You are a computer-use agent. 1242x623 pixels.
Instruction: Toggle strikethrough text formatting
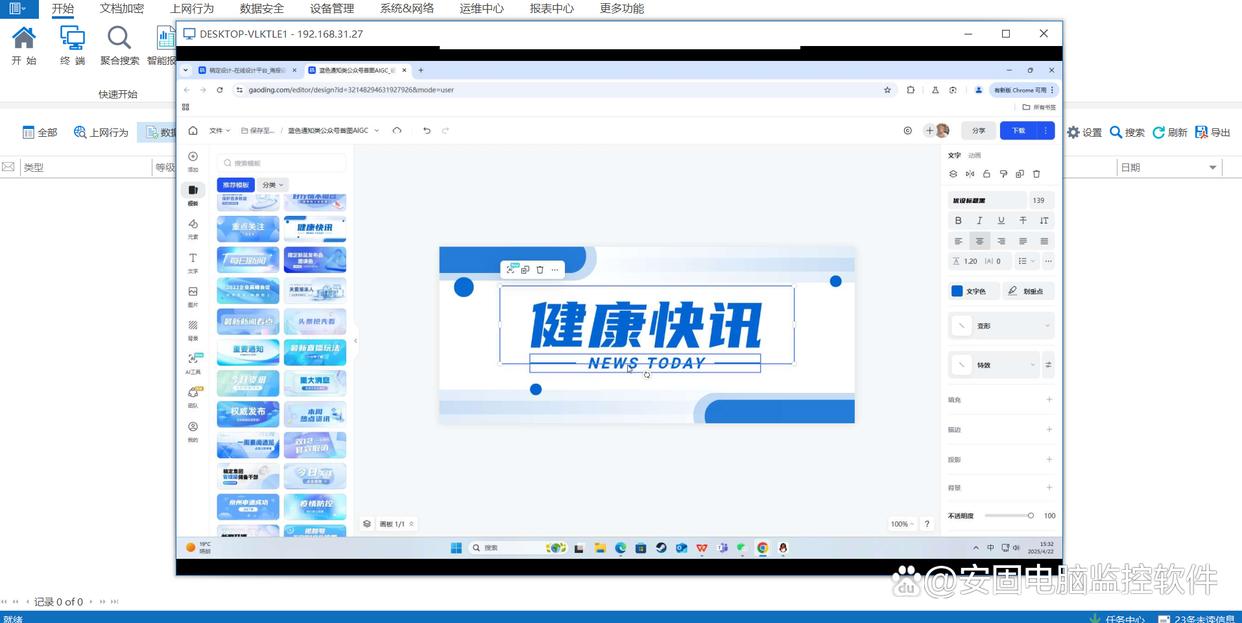(1023, 220)
